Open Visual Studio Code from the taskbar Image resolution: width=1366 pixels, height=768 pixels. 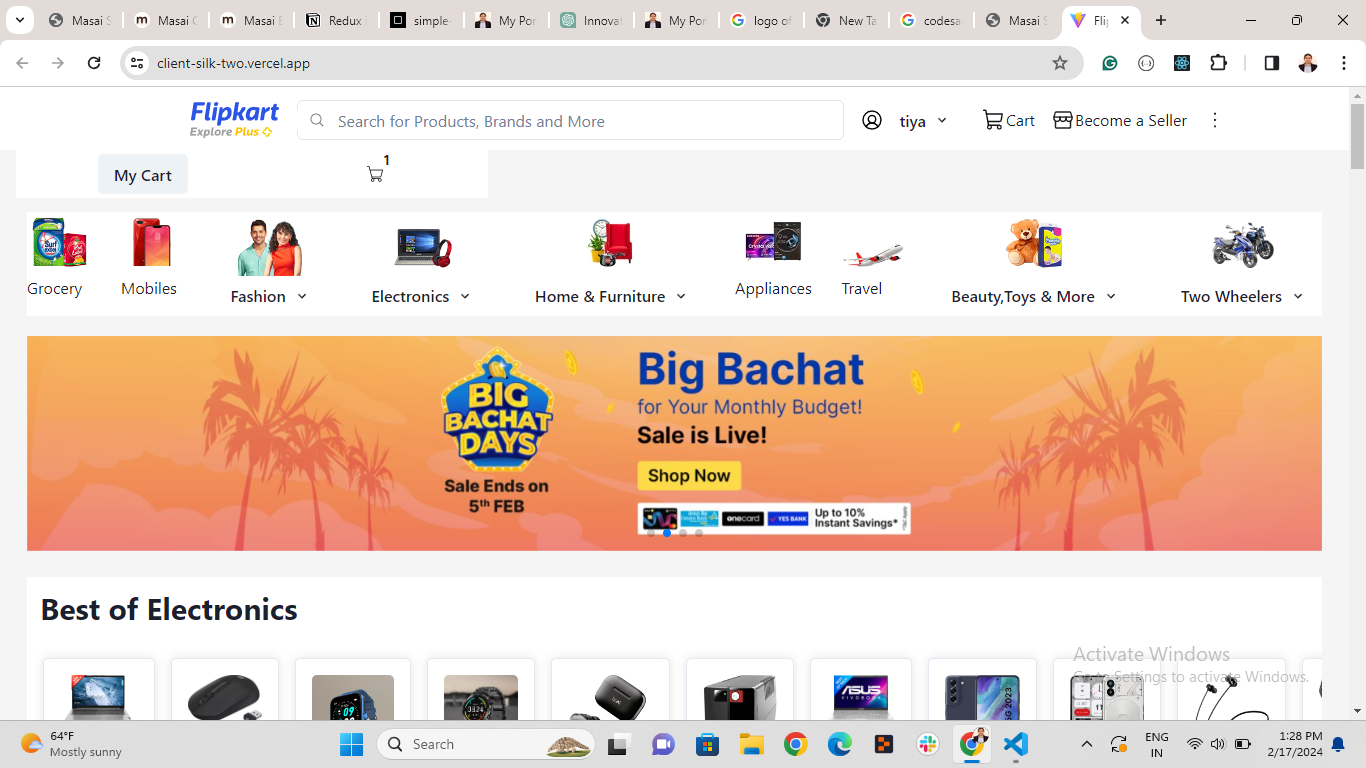click(1015, 744)
